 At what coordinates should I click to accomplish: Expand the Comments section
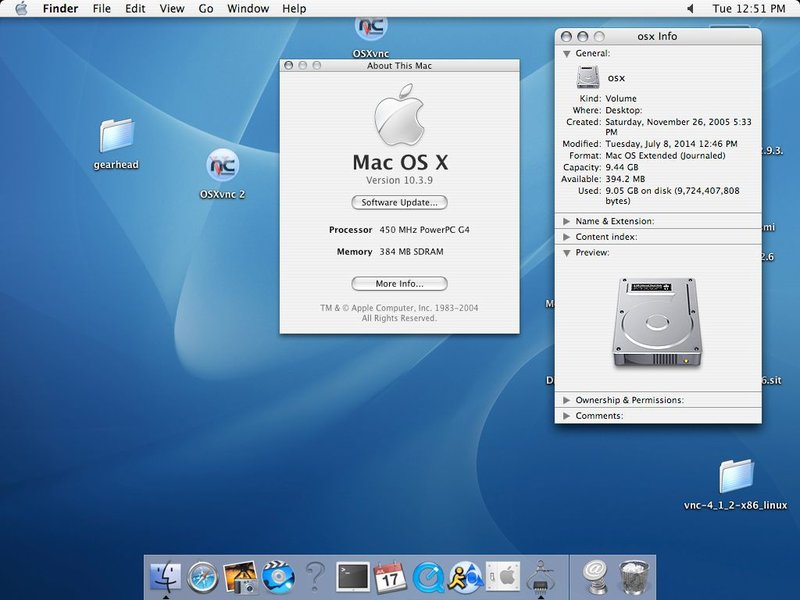tap(566, 416)
